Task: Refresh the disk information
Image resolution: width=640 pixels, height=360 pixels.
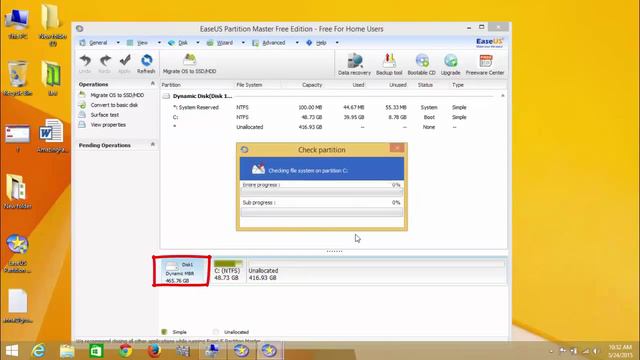Action: (x=146, y=64)
